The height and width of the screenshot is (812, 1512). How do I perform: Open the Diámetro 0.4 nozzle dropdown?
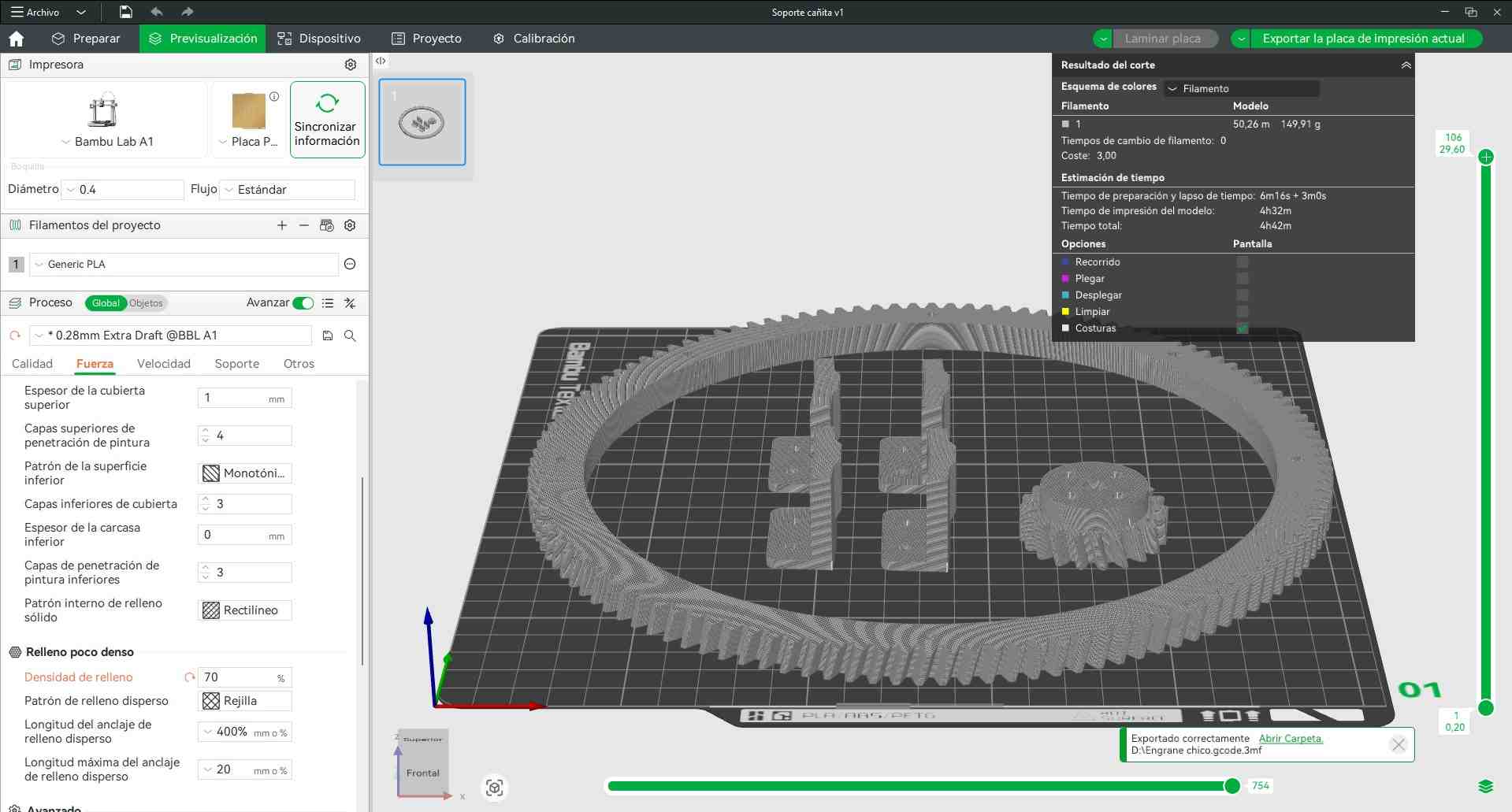click(x=123, y=190)
